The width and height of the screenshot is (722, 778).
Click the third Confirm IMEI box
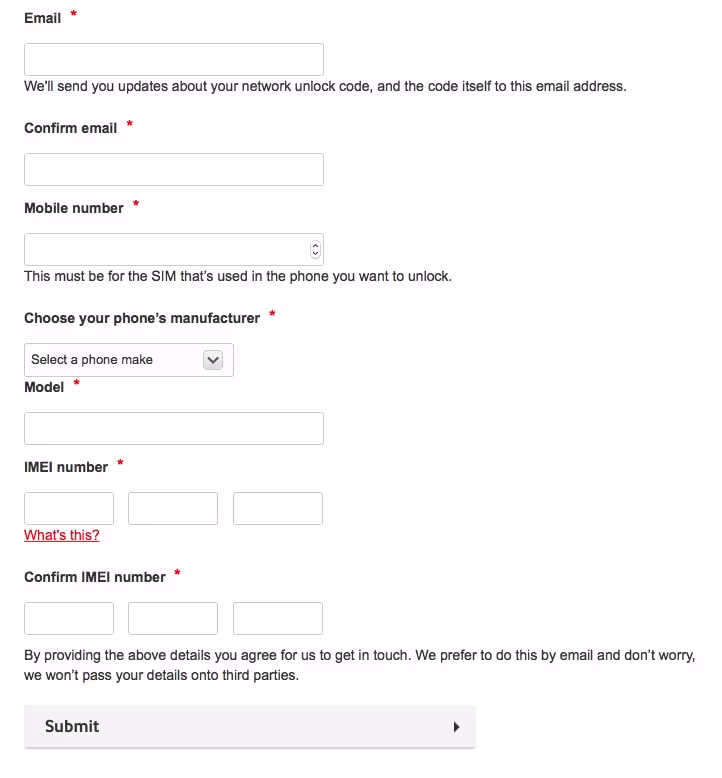pos(278,618)
